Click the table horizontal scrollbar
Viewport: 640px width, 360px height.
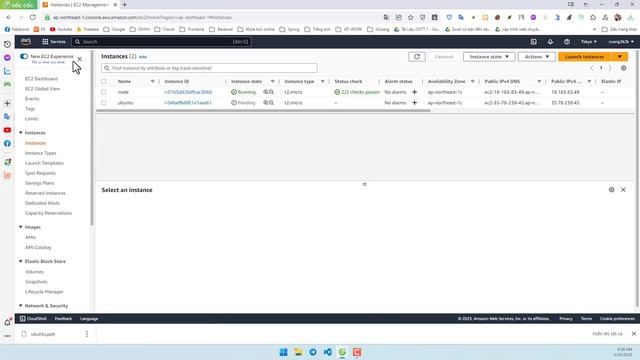tap(263, 111)
